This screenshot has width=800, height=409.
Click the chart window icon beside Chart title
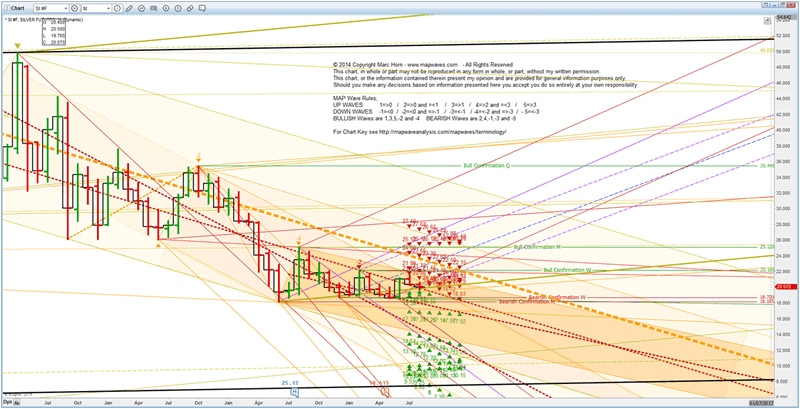7,8
